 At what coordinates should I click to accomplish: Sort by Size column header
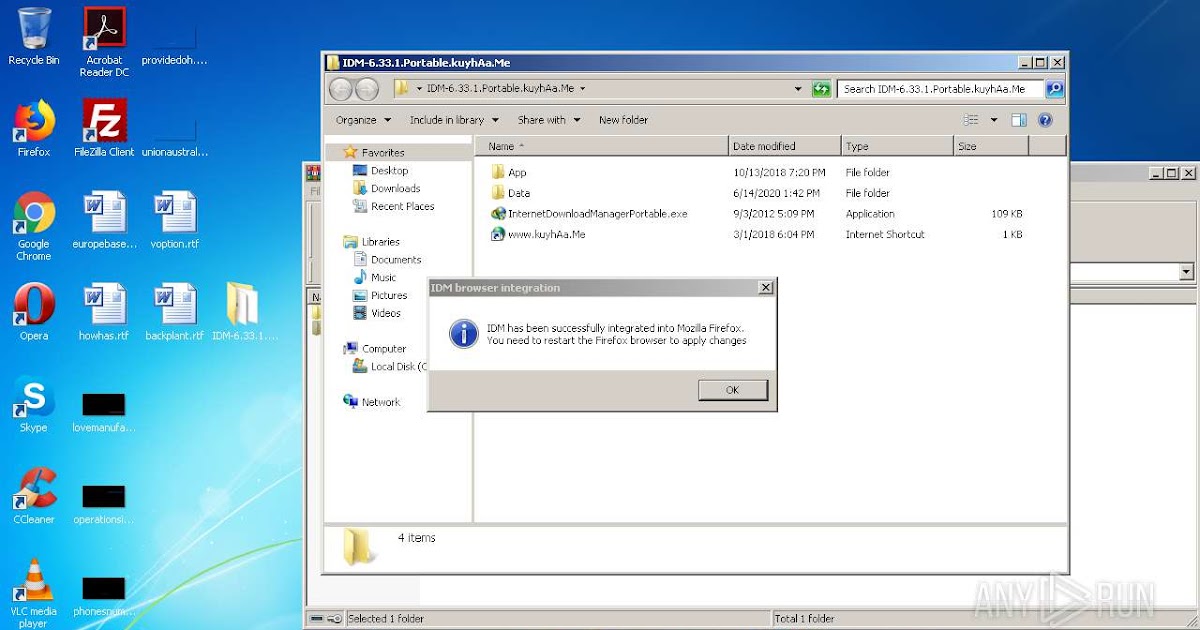(991, 146)
